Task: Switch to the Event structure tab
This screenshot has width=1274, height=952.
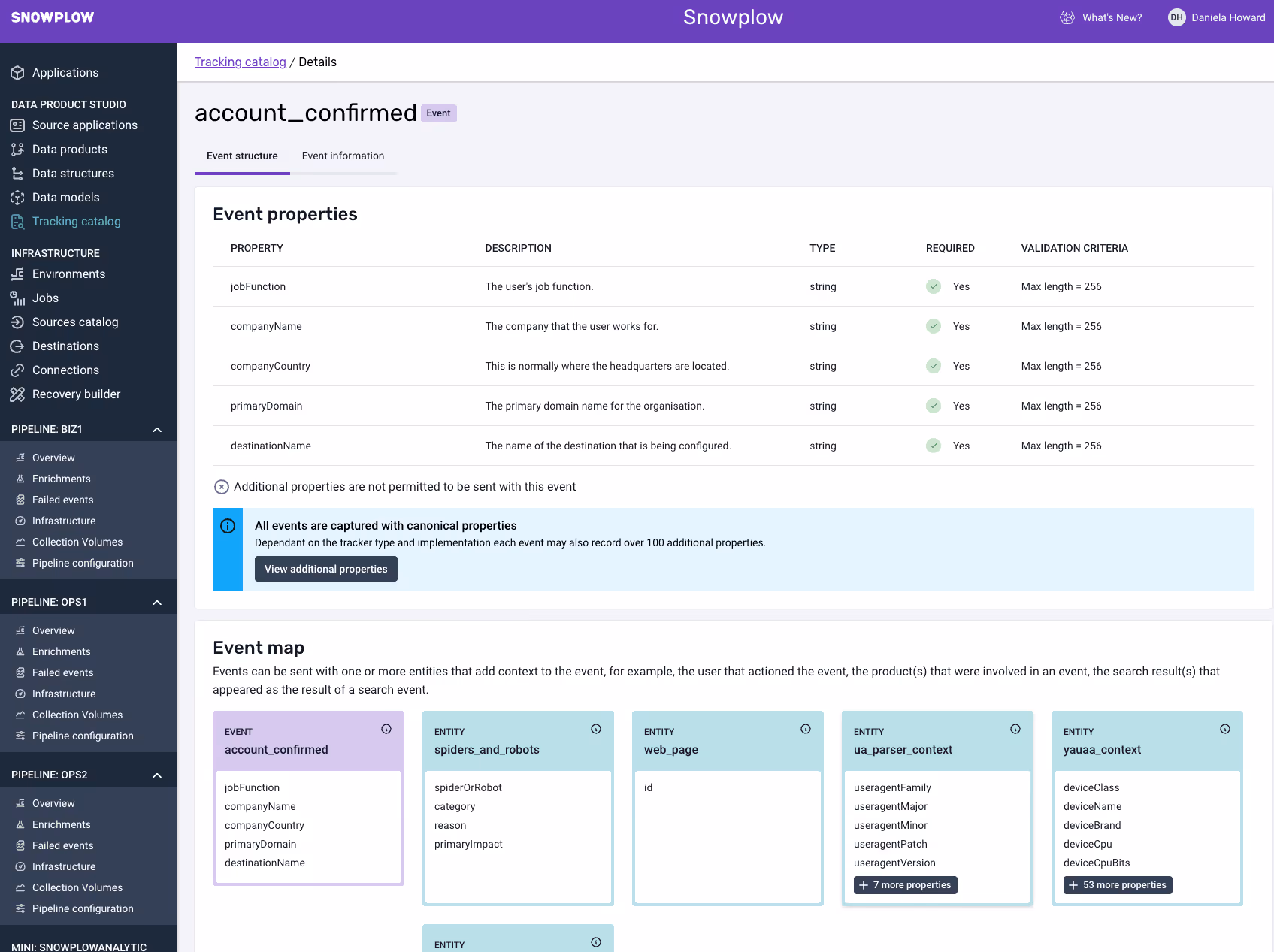Action: coord(242,156)
